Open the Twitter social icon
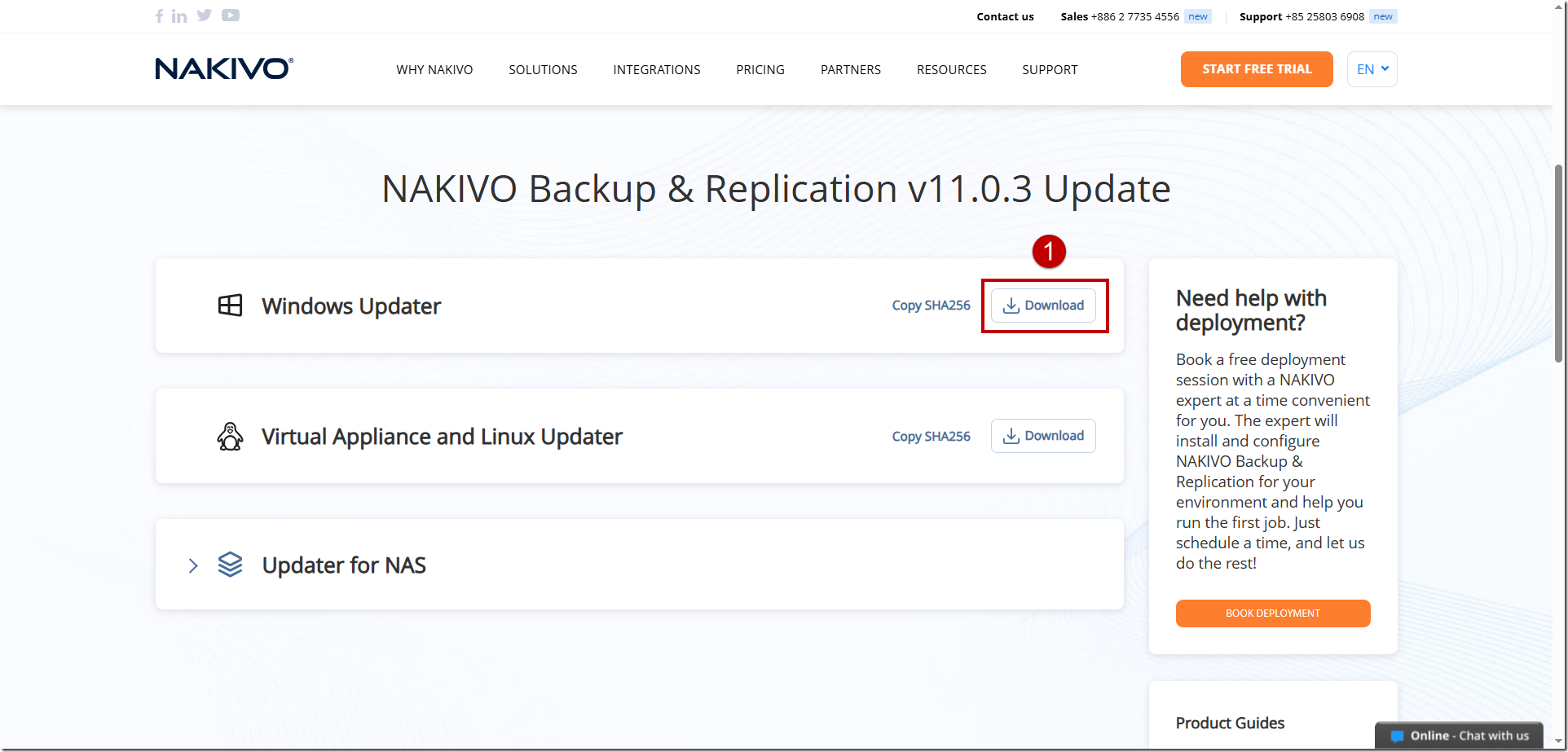1568x752 pixels. 205,15
